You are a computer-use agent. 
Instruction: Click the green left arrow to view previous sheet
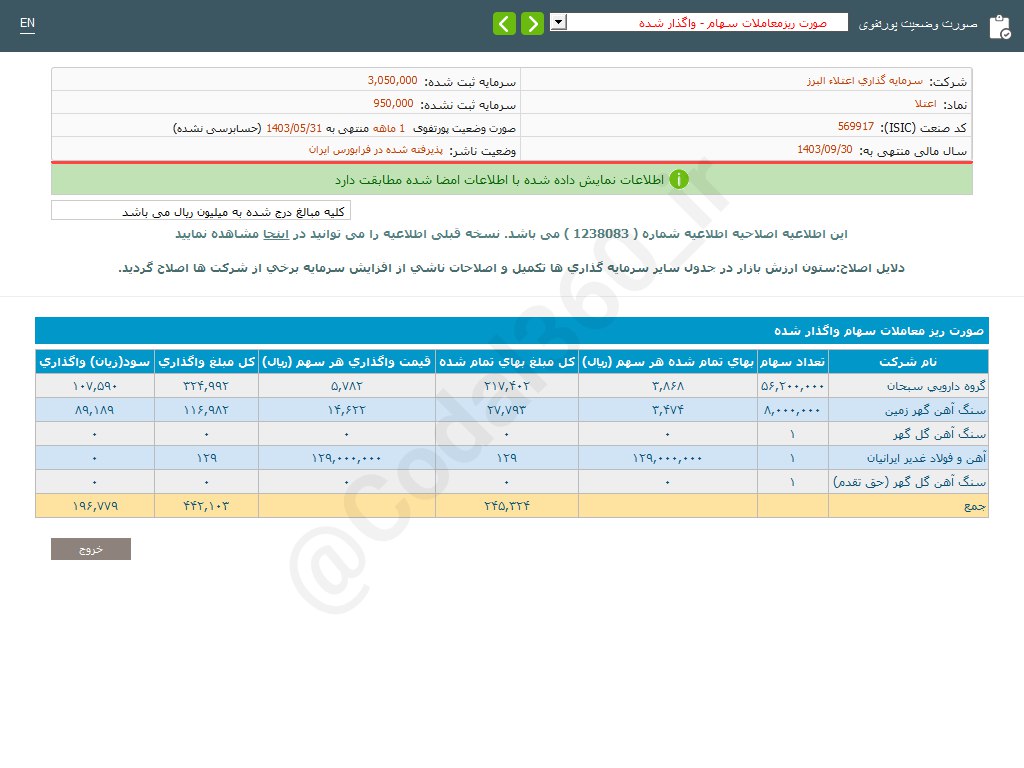click(x=505, y=23)
